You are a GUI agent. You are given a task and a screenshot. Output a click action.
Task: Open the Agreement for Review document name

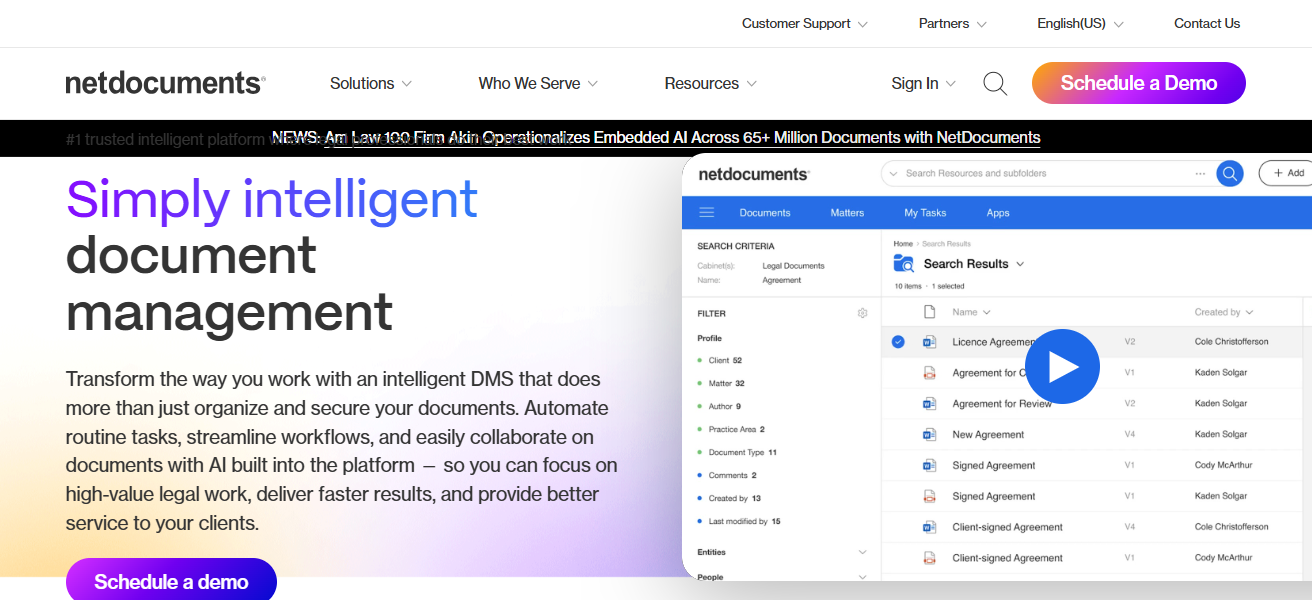tap(1002, 404)
